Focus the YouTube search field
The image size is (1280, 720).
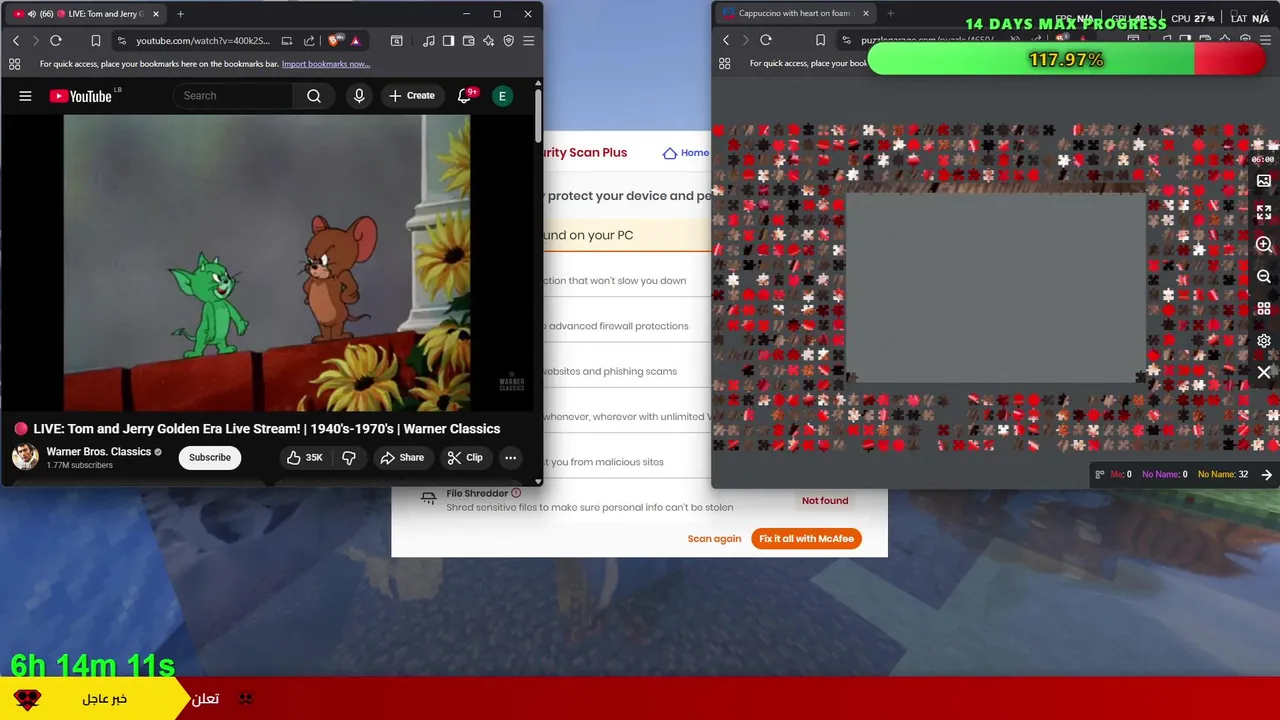pos(235,96)
